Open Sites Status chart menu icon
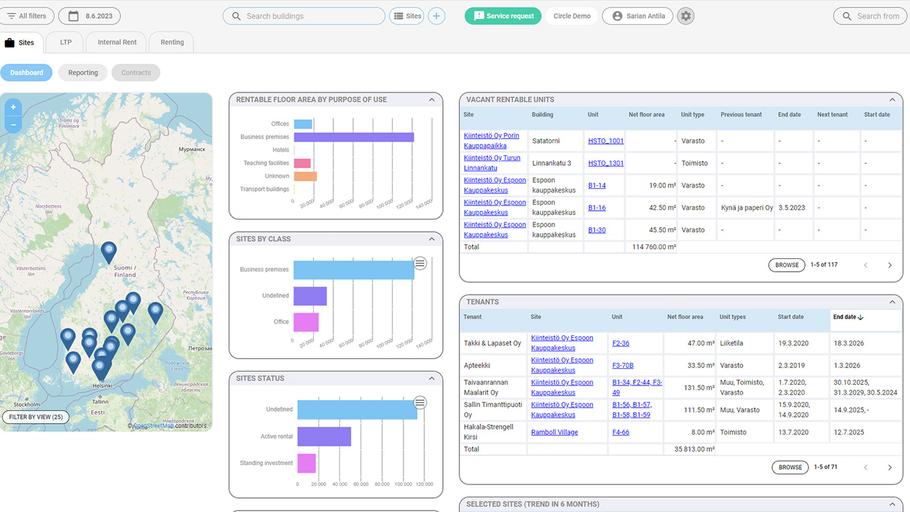The width and height of the screenshot is (910, 512). pos(420,403)
